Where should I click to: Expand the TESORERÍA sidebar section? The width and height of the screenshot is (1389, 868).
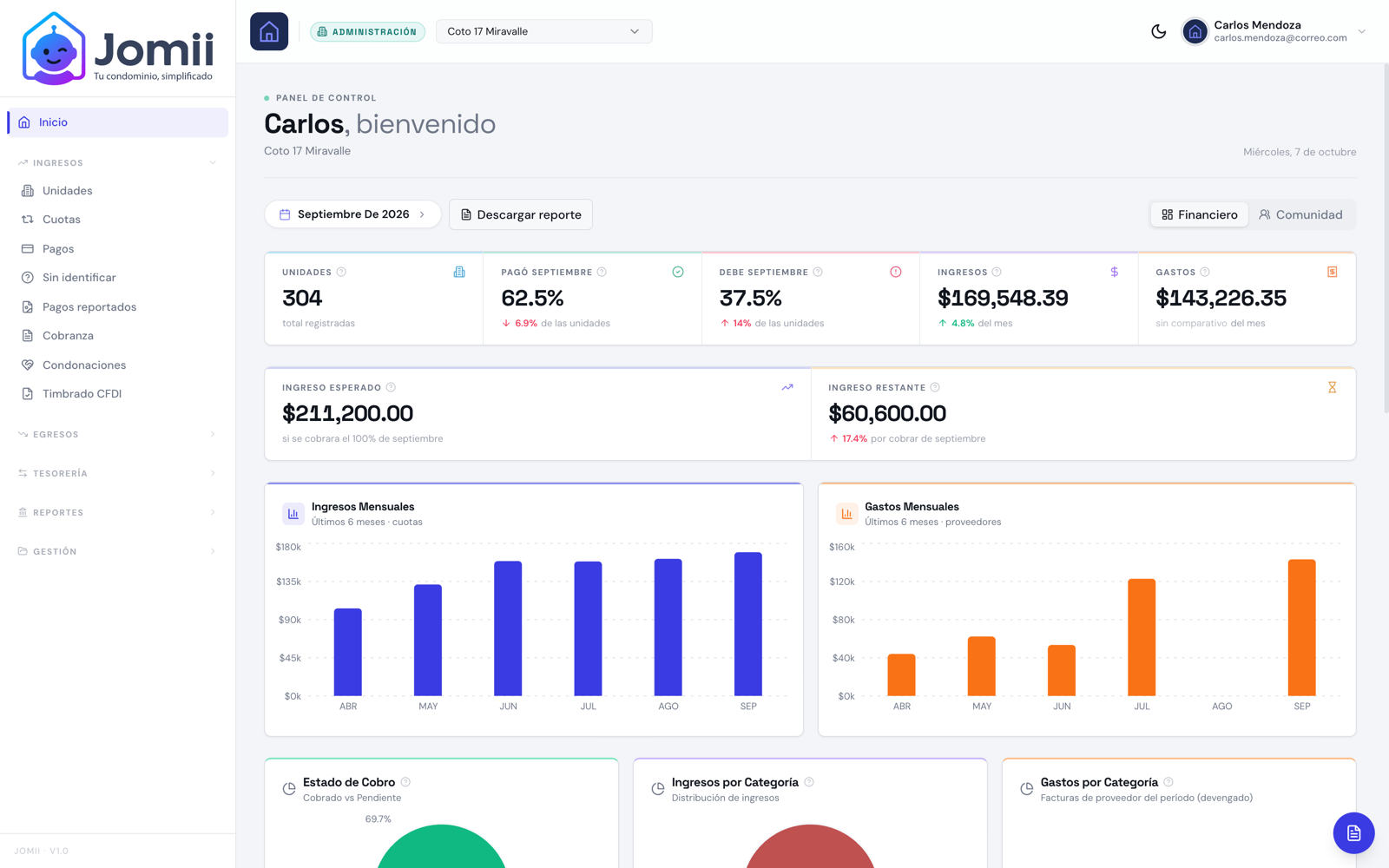point(118,473)
